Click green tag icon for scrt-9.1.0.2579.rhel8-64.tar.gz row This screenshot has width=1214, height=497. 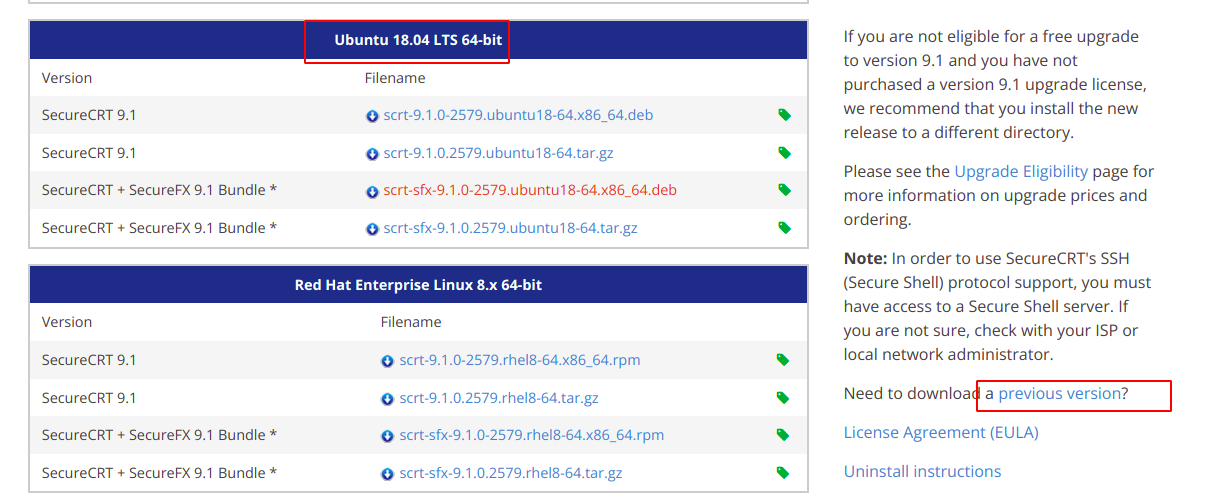tap(785, 398)
